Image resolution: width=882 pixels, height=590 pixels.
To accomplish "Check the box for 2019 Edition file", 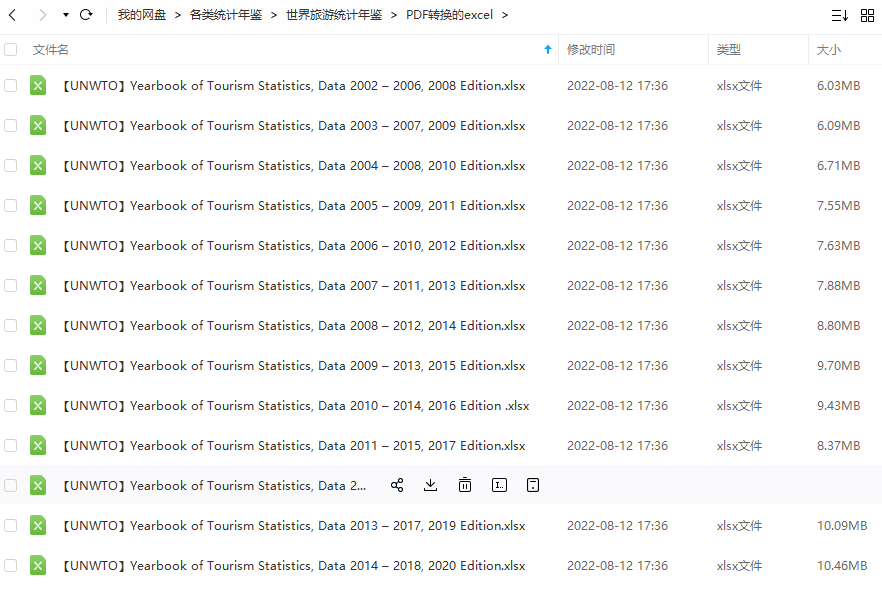I will 11,525.
